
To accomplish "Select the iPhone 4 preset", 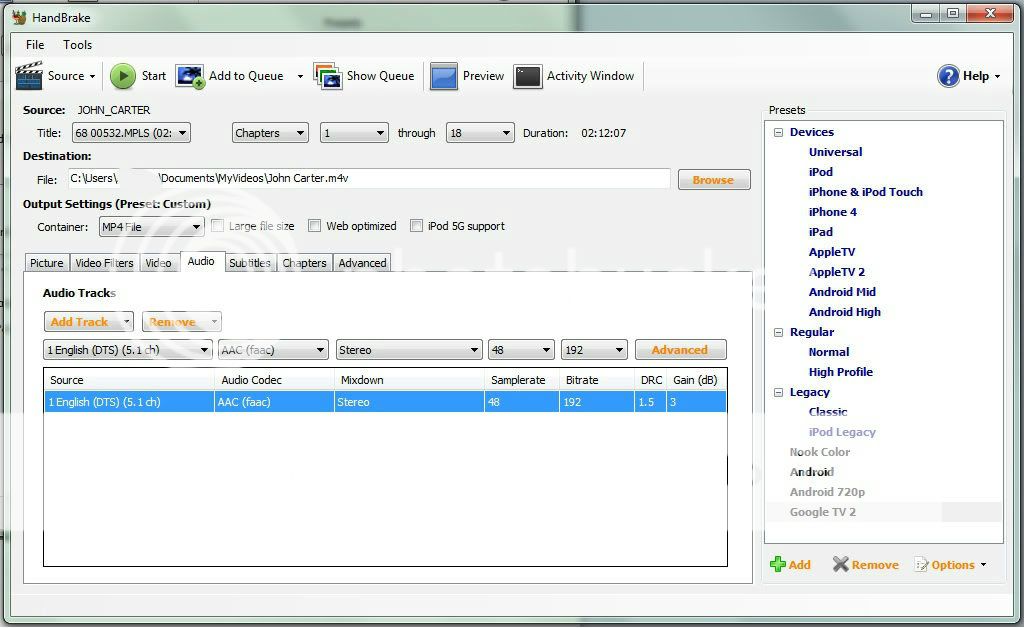I will pyautogui.click(x=833, y=211).
